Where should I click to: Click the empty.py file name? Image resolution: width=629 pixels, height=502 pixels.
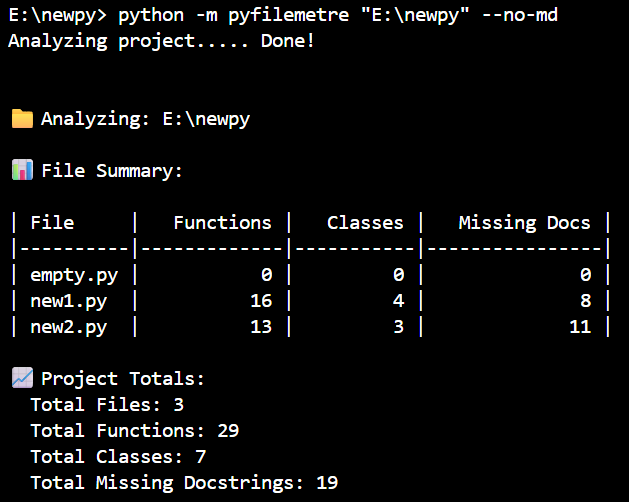coord(74,276)
